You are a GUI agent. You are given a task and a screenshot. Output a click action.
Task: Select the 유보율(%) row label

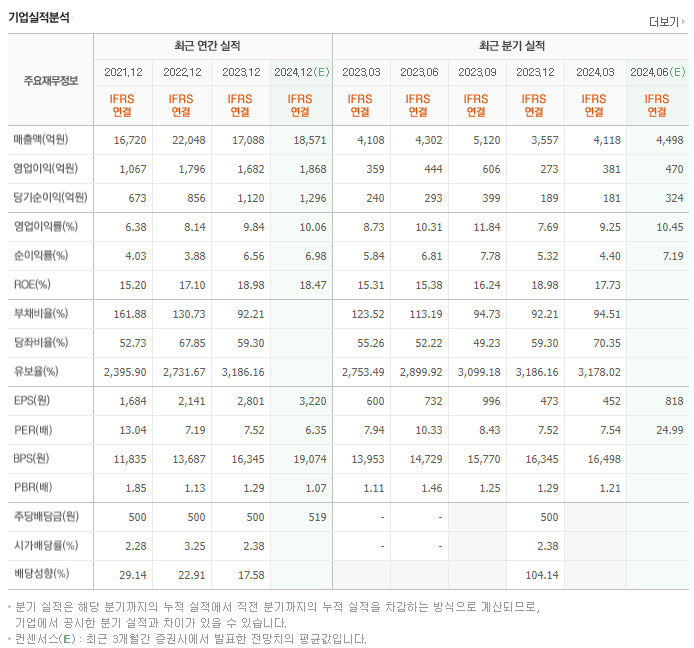pos(36,371)
